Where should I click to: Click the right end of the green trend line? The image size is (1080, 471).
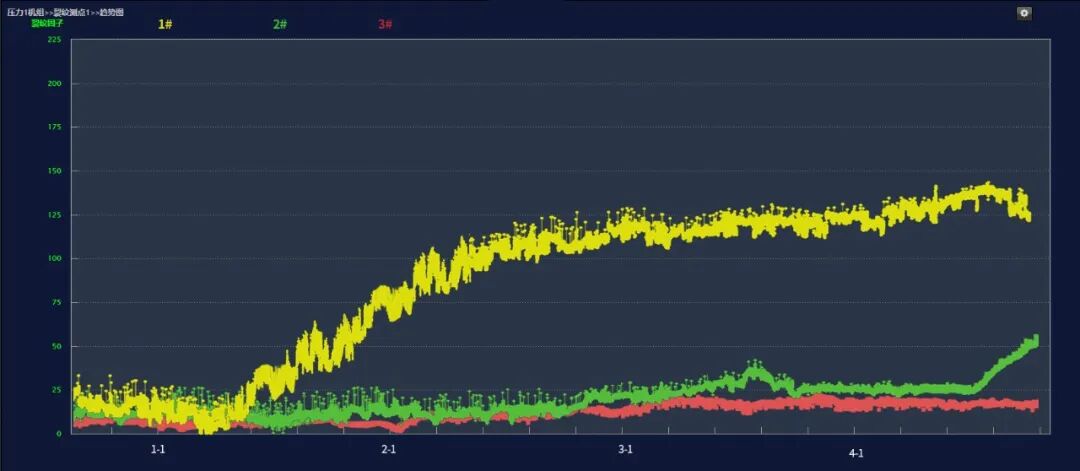(x=1034, y=341)
